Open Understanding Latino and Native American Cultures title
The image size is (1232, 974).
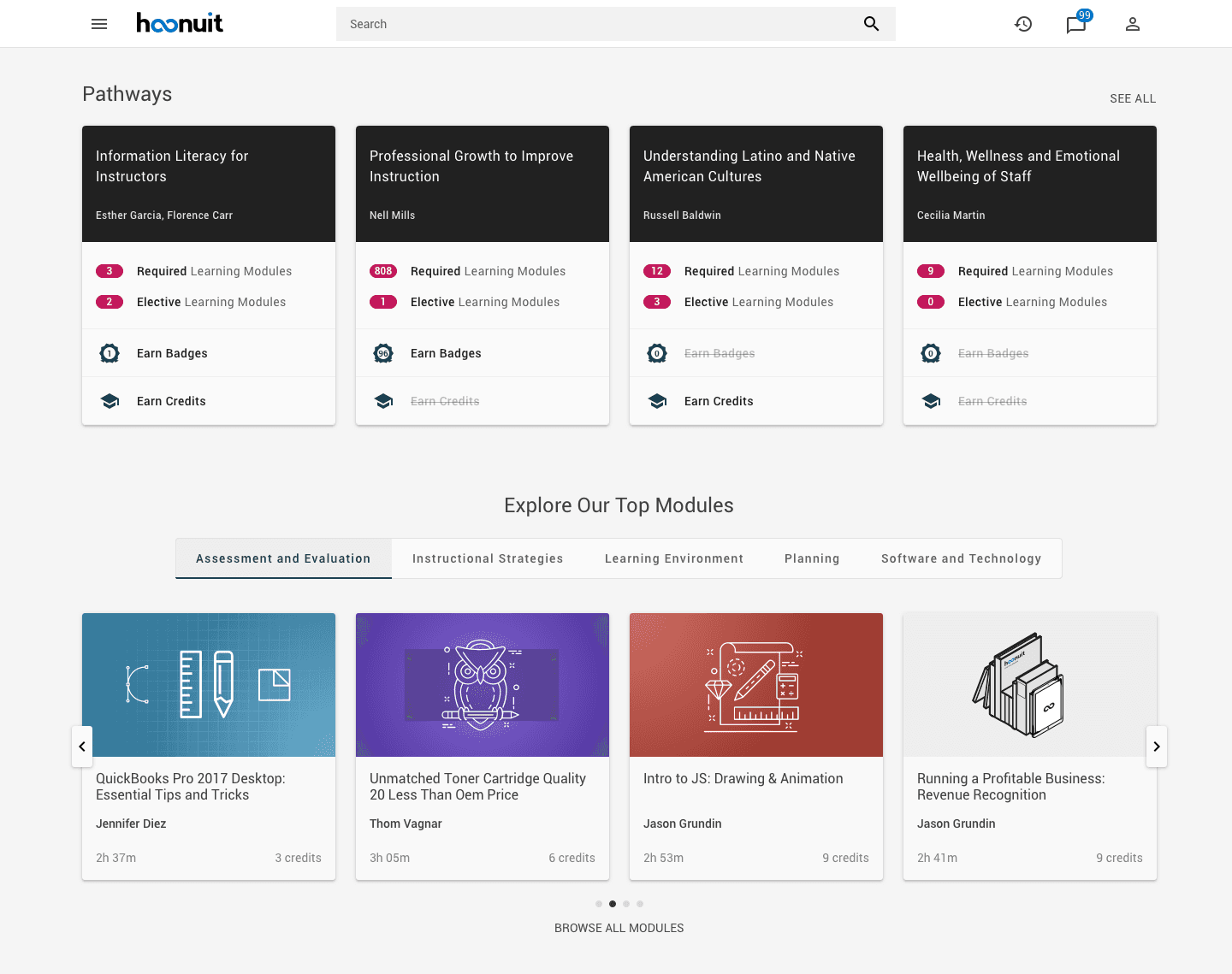click(749, 166)
